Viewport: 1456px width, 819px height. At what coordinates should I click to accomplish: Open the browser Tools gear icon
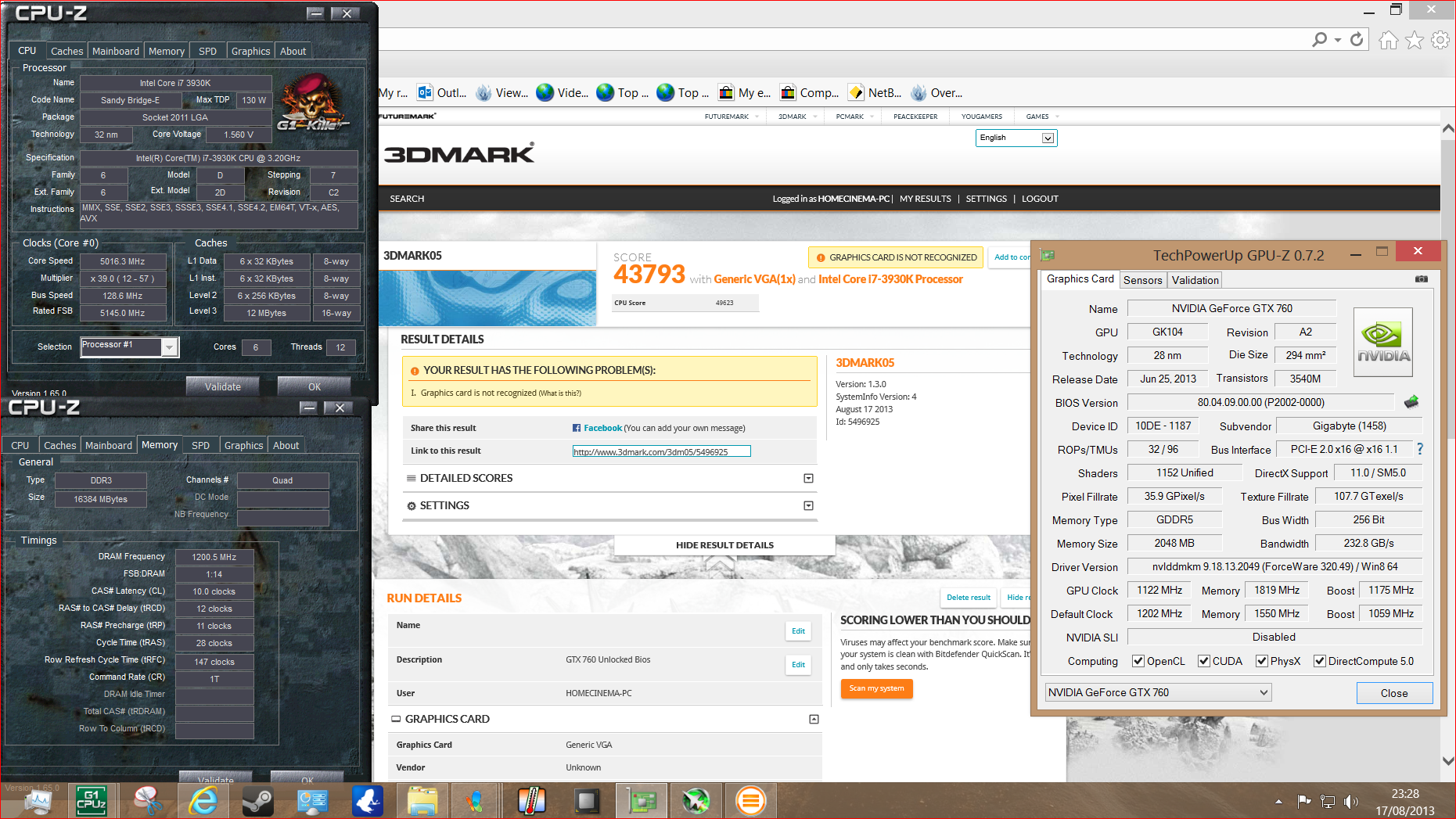1440,40
